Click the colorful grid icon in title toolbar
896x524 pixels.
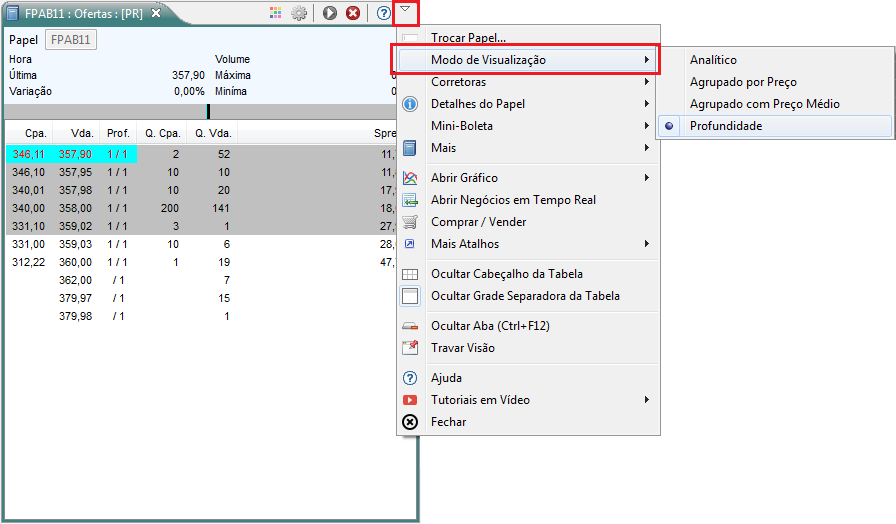pyautogui.click(x=275, y=13)
